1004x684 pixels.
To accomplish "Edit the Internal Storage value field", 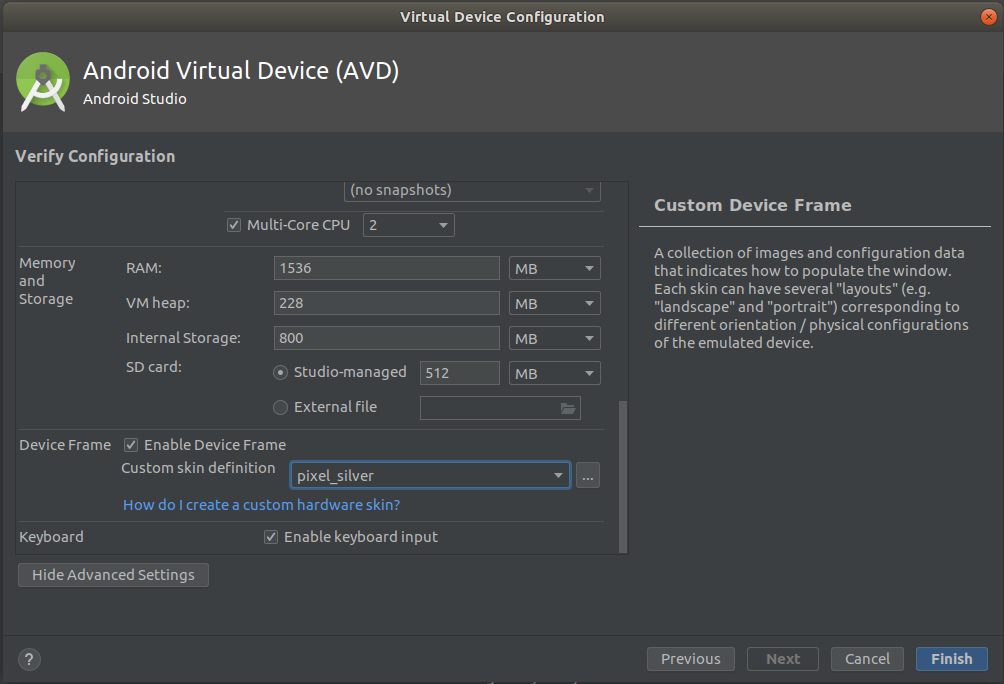I will (386, 337).
